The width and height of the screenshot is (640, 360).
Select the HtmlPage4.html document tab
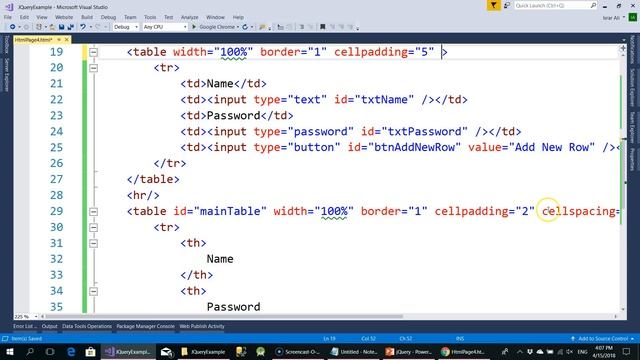[x=33, y=40]
